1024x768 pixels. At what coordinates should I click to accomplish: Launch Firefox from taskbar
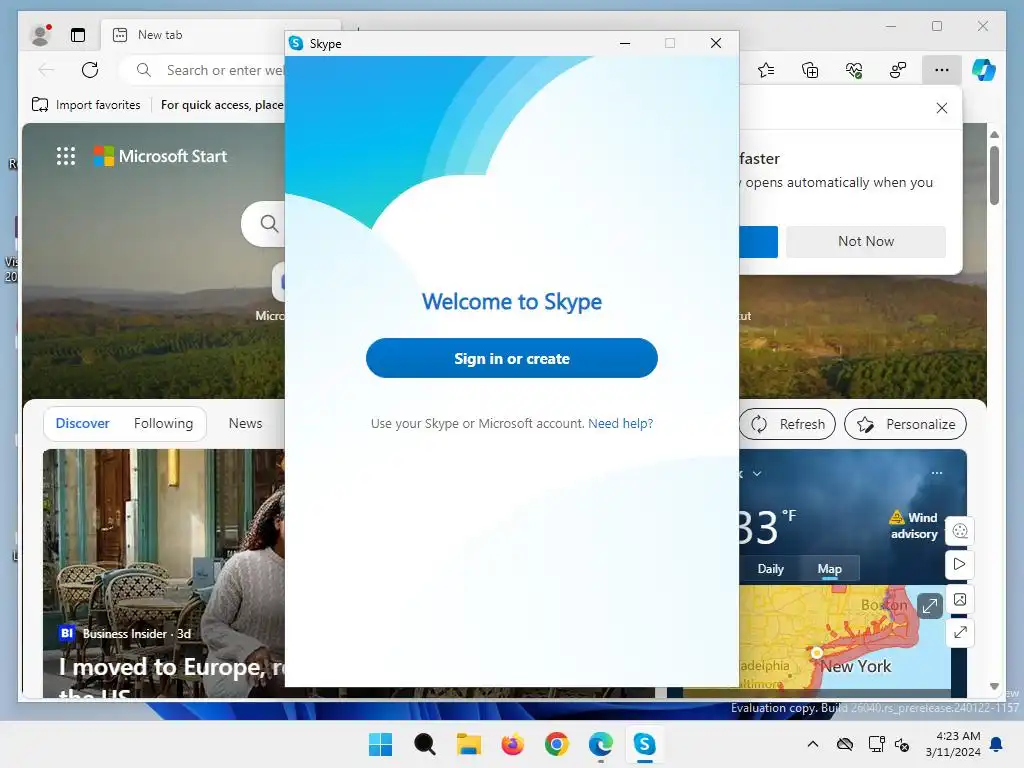coord(513,744)
